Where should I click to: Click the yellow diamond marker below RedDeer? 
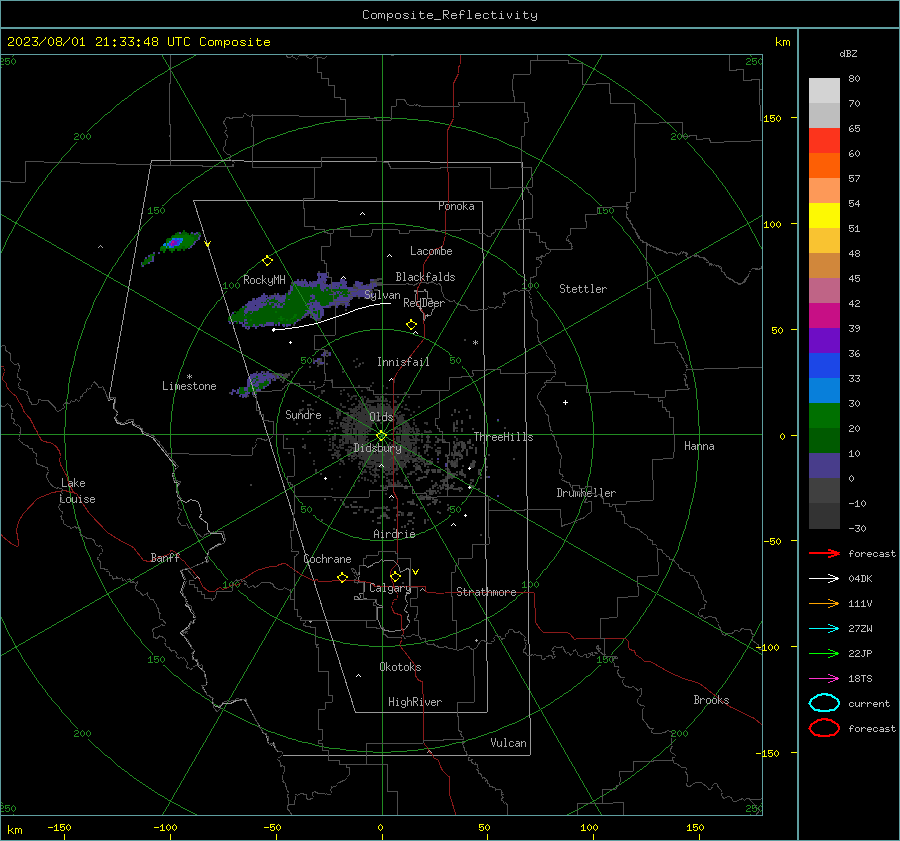[x=412, y=325]
